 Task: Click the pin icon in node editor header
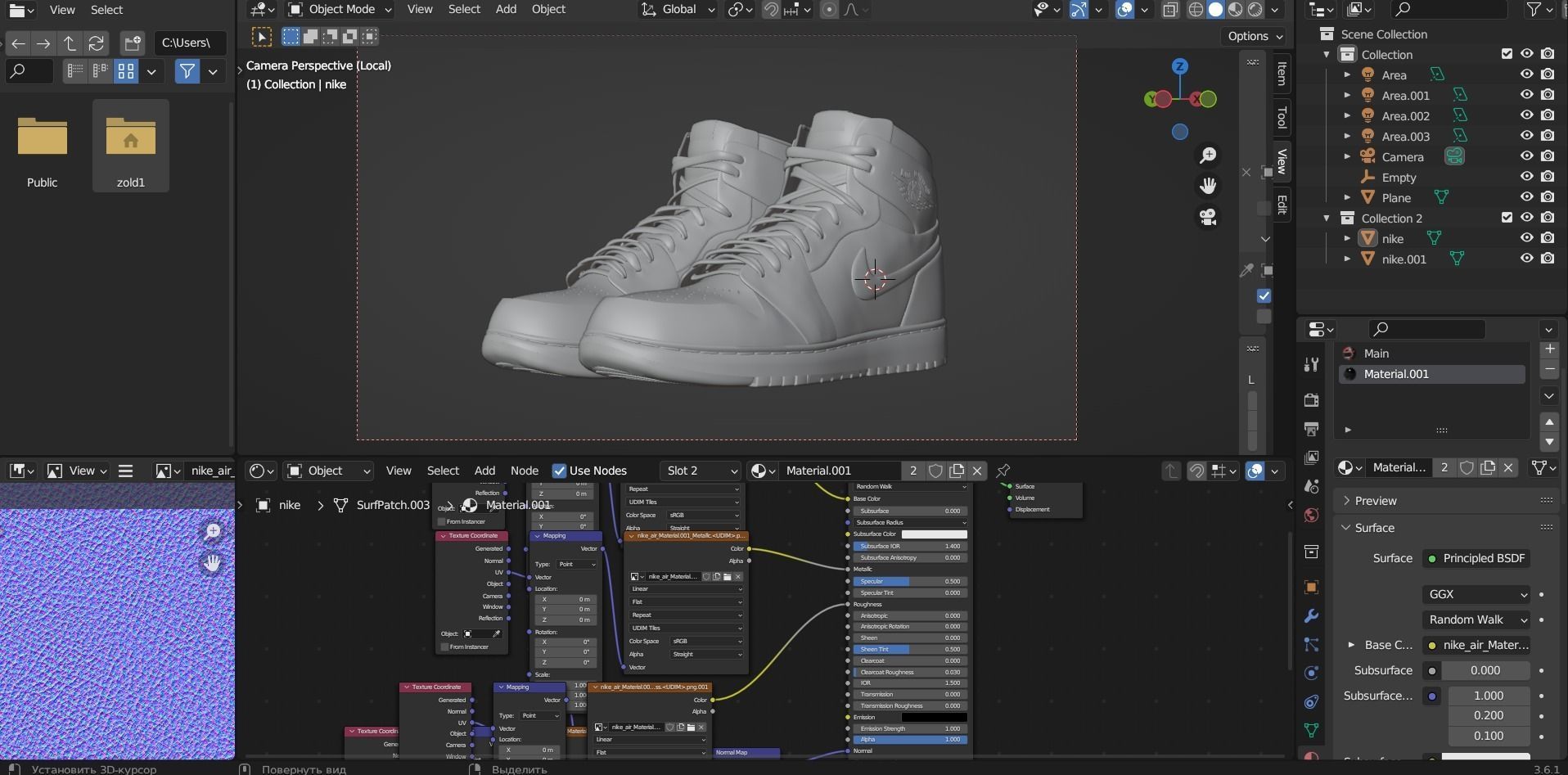1003,470
